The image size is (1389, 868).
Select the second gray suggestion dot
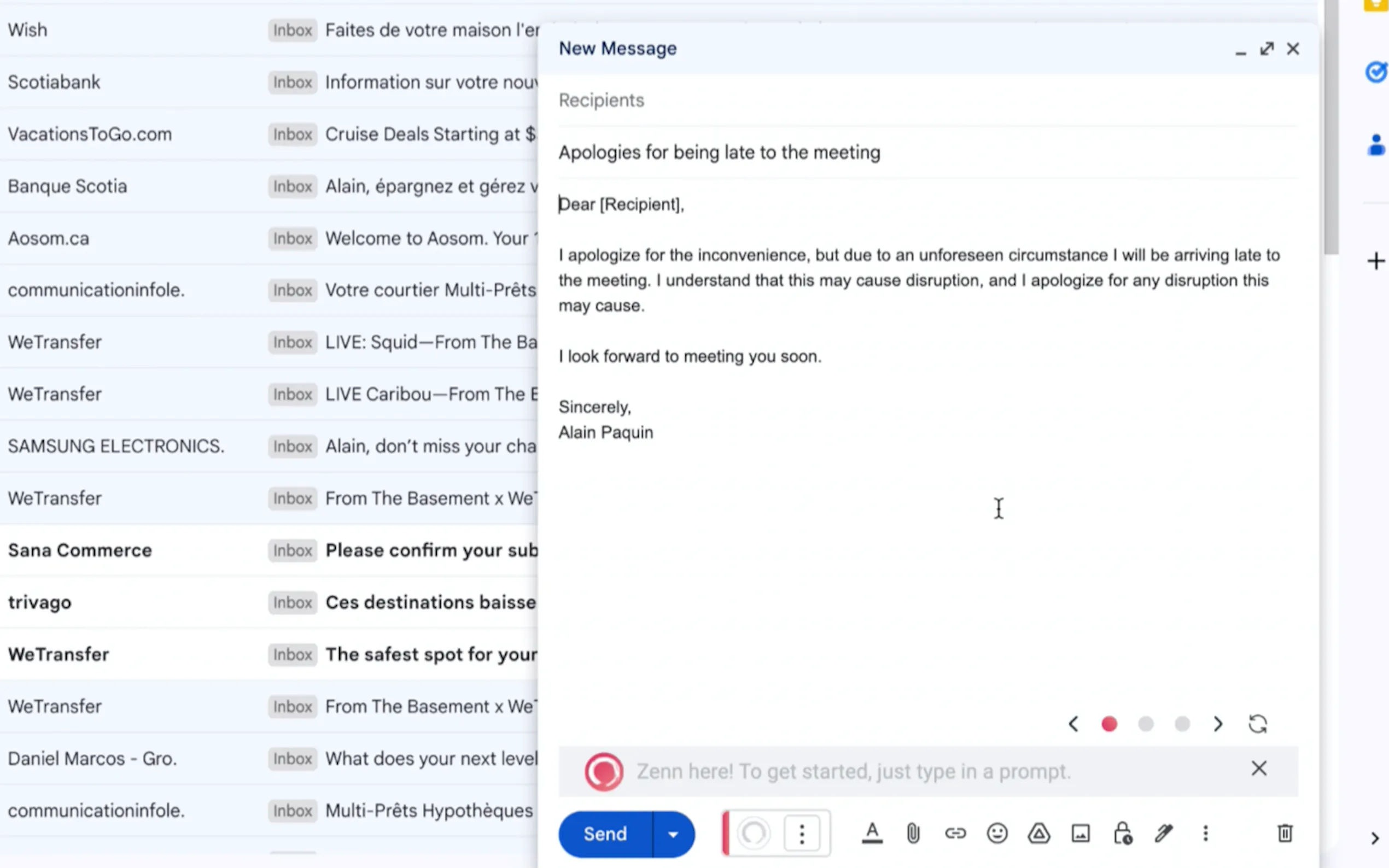pyautogui.click(x=1146, y=724)
